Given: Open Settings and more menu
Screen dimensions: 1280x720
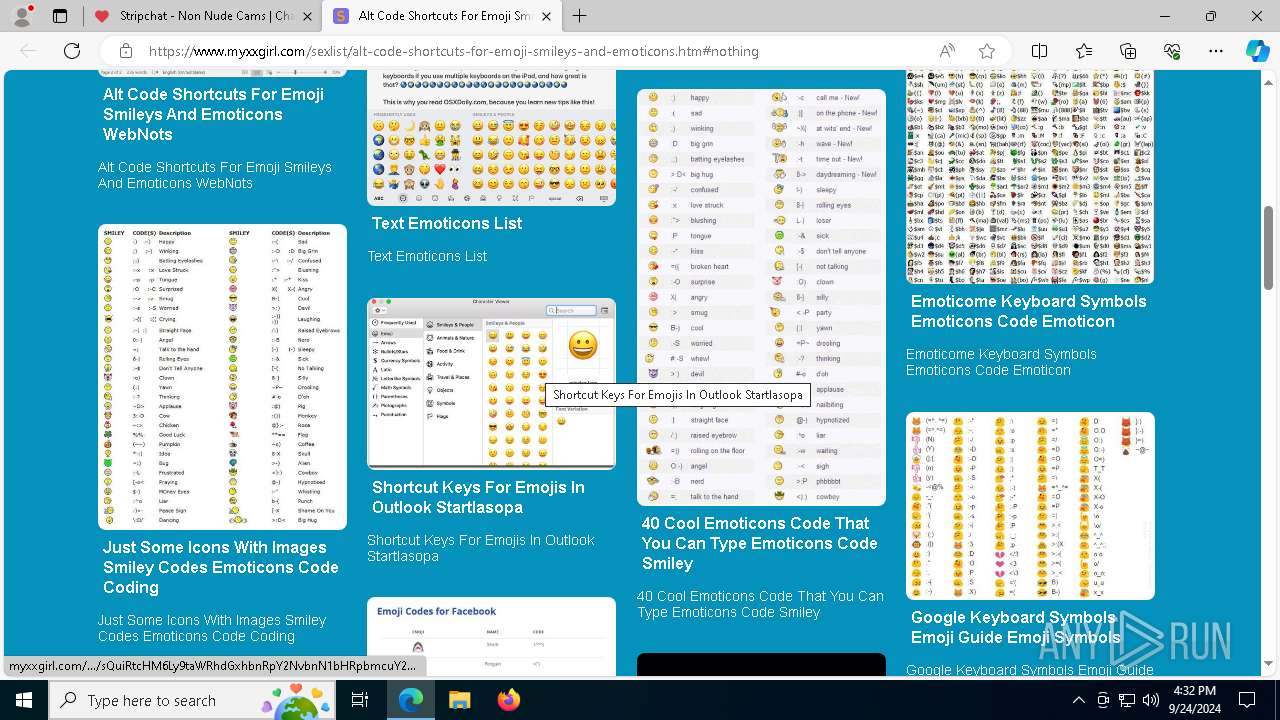Looking at the screenshot, I should pos(1216,51).
